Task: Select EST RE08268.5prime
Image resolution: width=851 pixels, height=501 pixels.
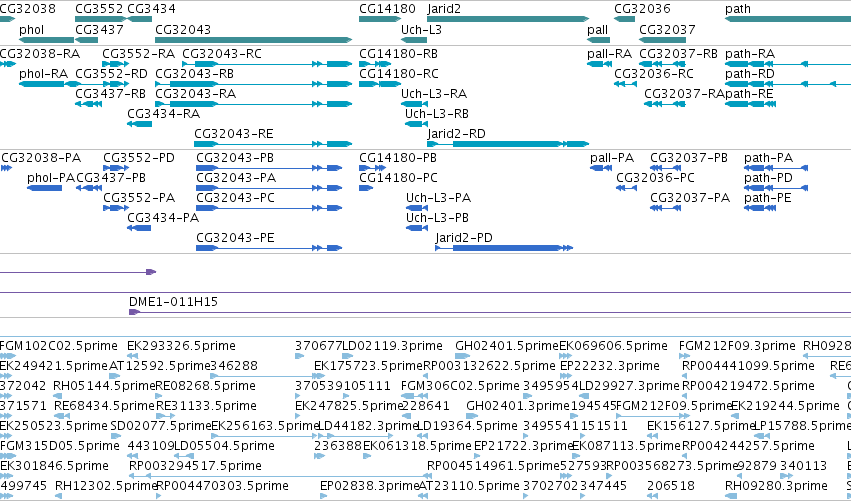Action: (x=206, y=386)
